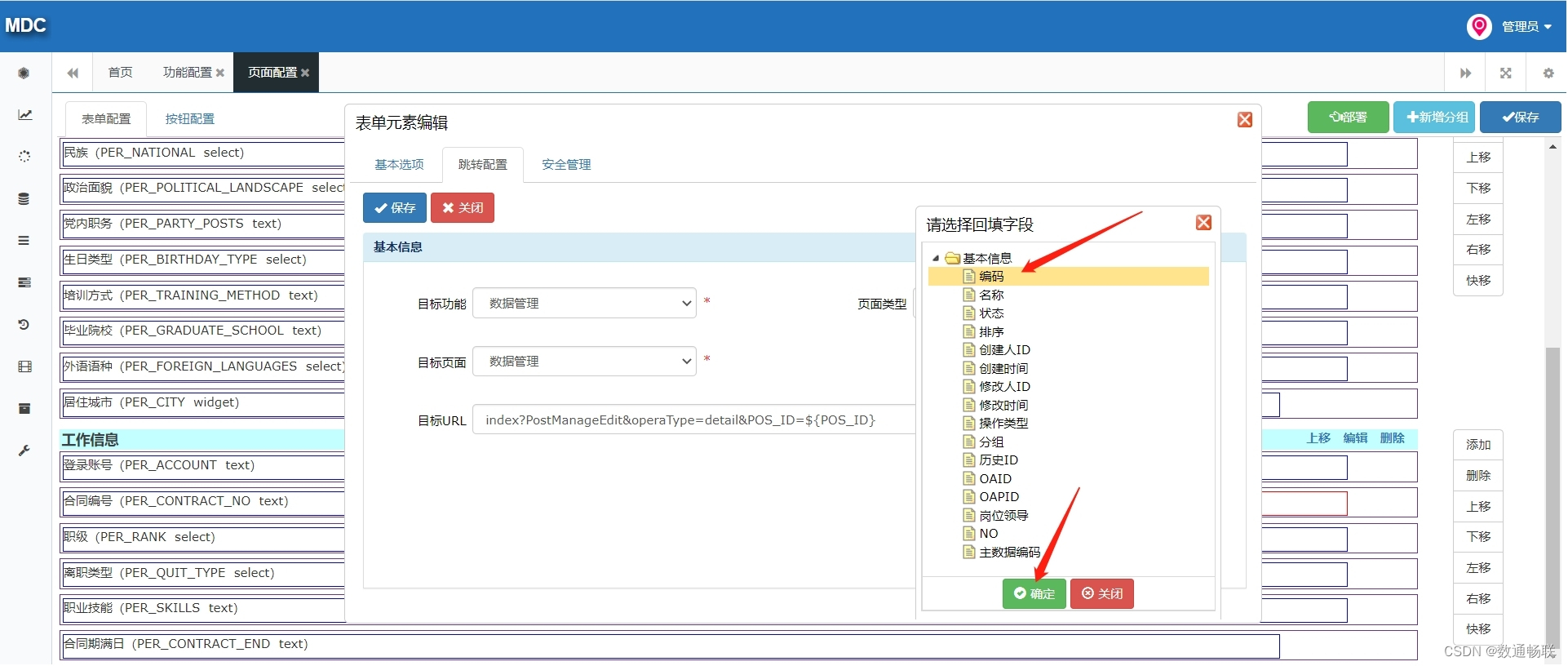Open the 安全管理 tab
The image size is (1568, 666).
[566, 165]
